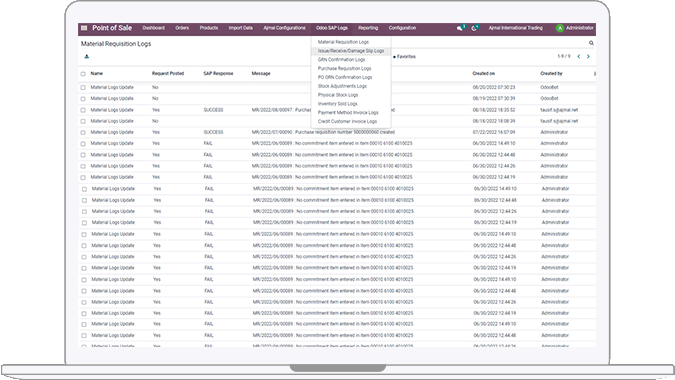
Task: Check the row created 07/22/2022 16:07:09
Action: 83,133
